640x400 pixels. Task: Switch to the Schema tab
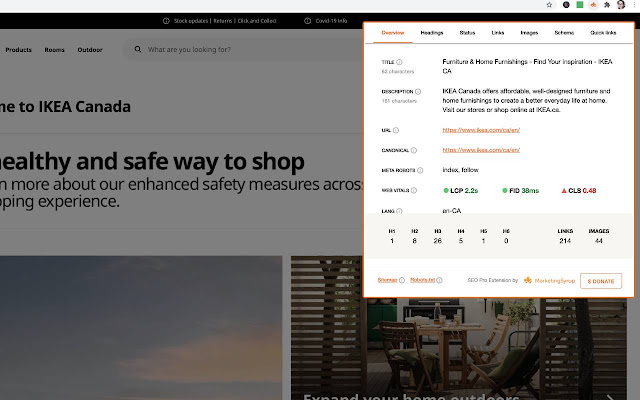[564, 33]
